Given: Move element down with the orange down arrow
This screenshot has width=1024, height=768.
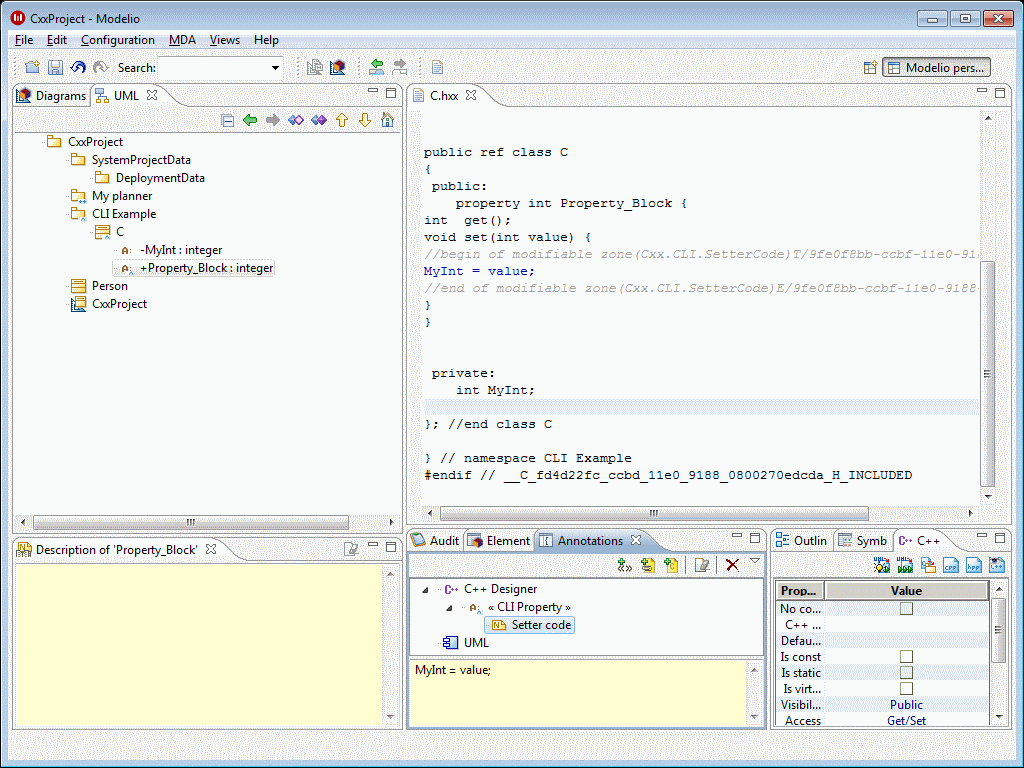Looking at the screenshot, I should click(364, 120).
